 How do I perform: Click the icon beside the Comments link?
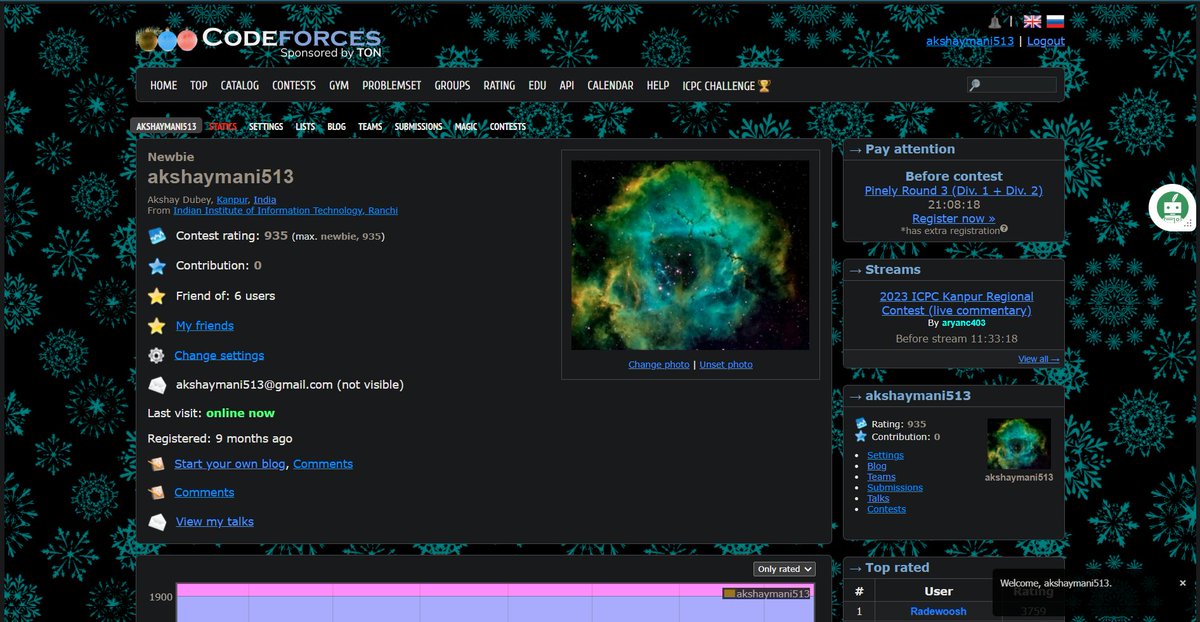point(157,492)
